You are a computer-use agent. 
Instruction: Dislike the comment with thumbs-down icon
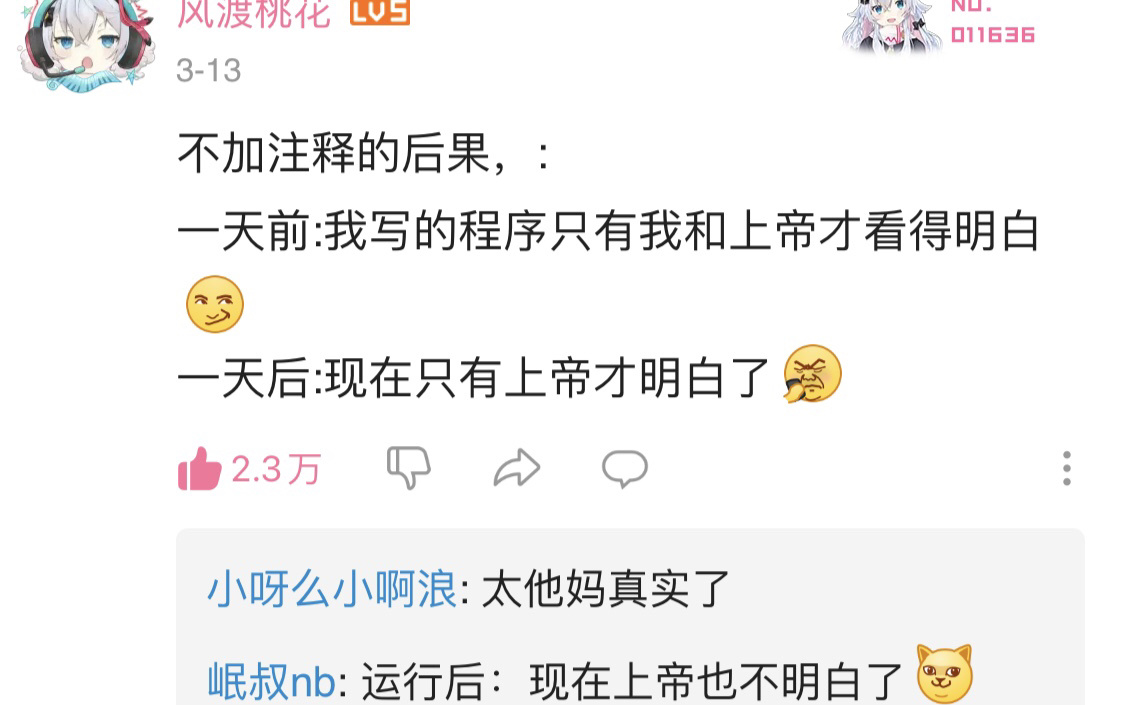409,468
